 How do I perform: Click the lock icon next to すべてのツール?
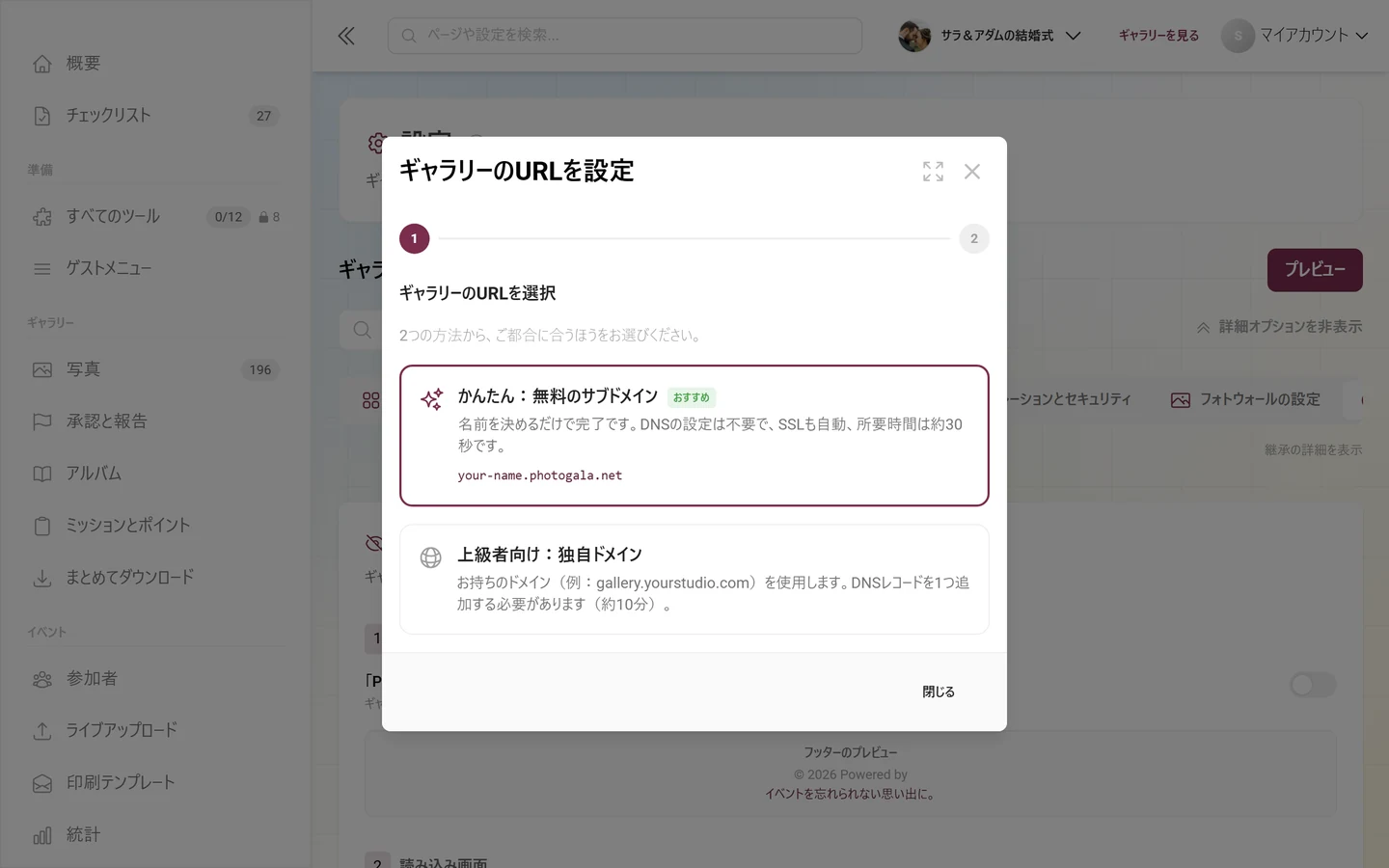point(263,217)
